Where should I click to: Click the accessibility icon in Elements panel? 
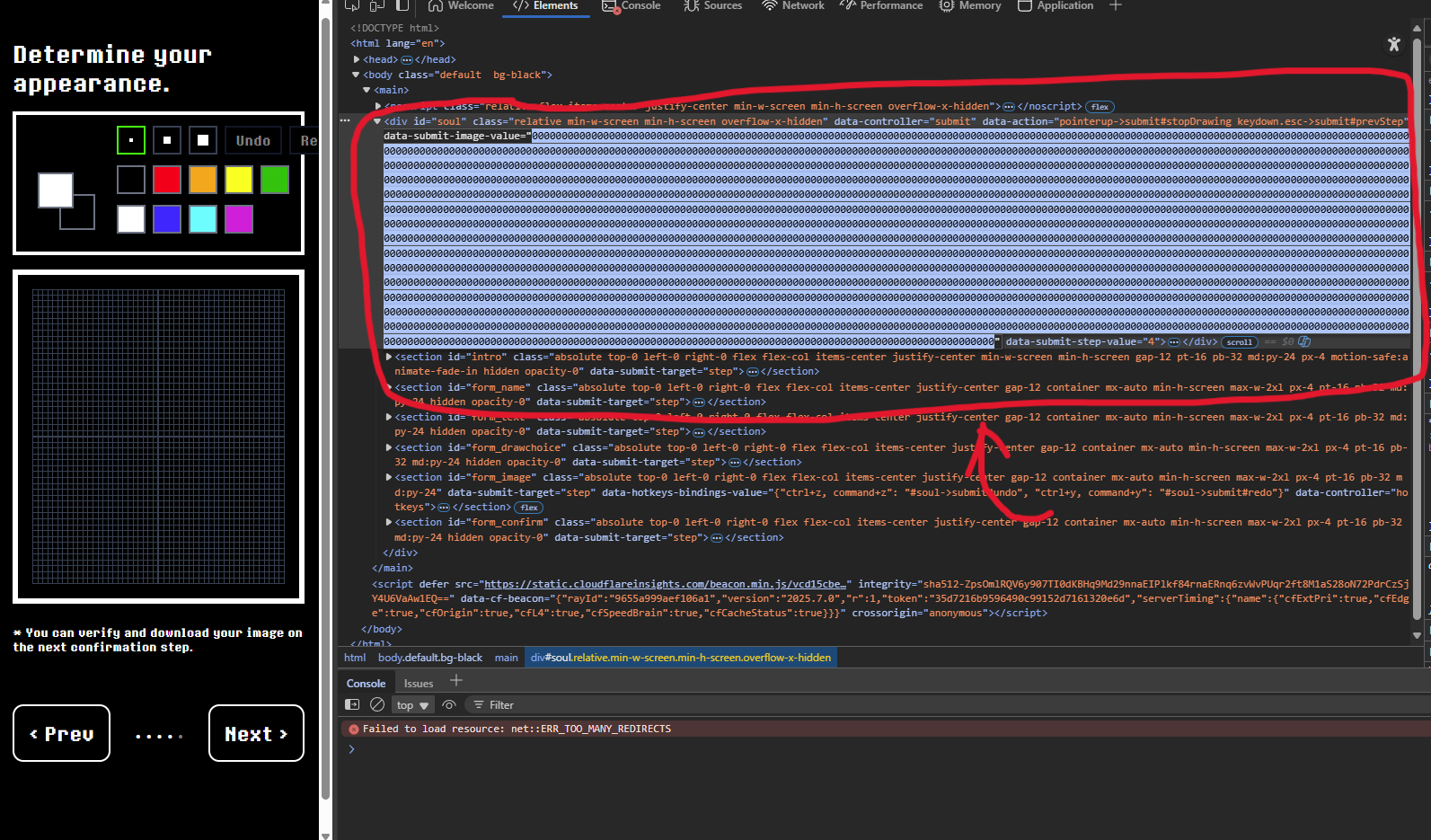[x=1393, y=44]
